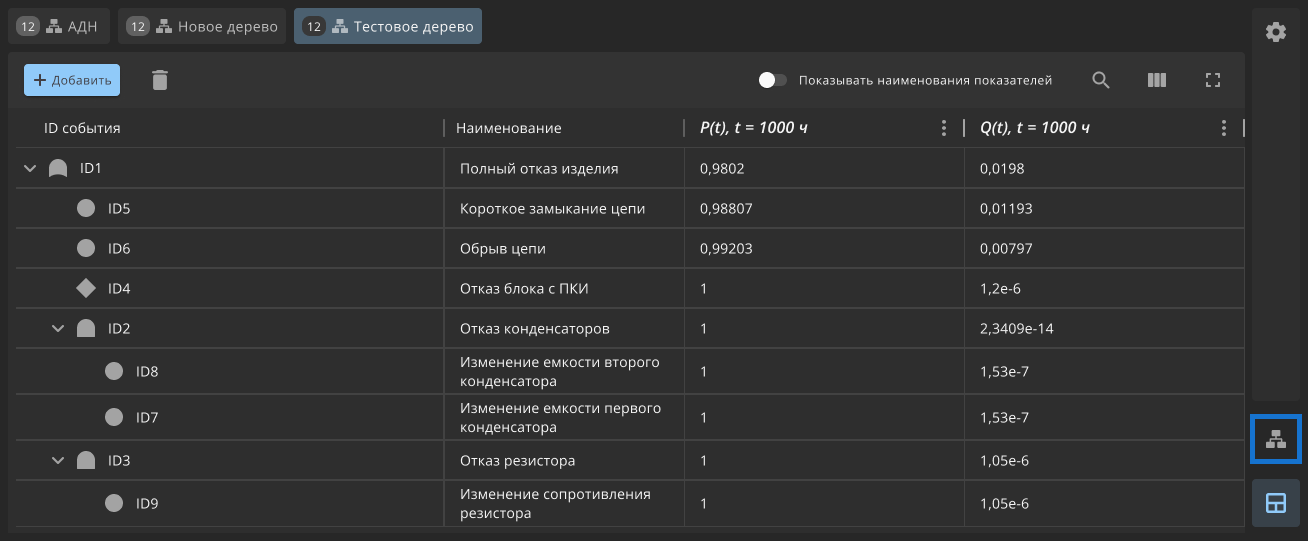Collapse the ID1 tree node
This screenshot has height=541, width=1308.
pos(30,169)
